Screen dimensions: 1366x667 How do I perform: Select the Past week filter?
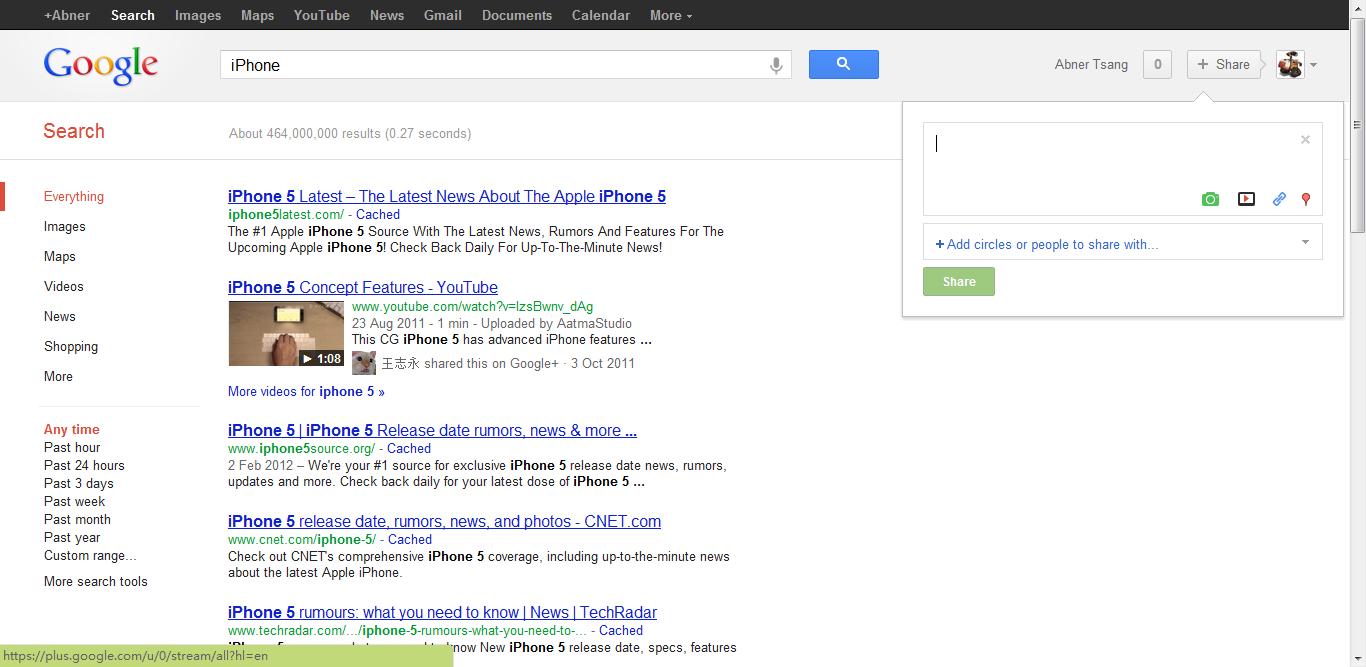74,501
